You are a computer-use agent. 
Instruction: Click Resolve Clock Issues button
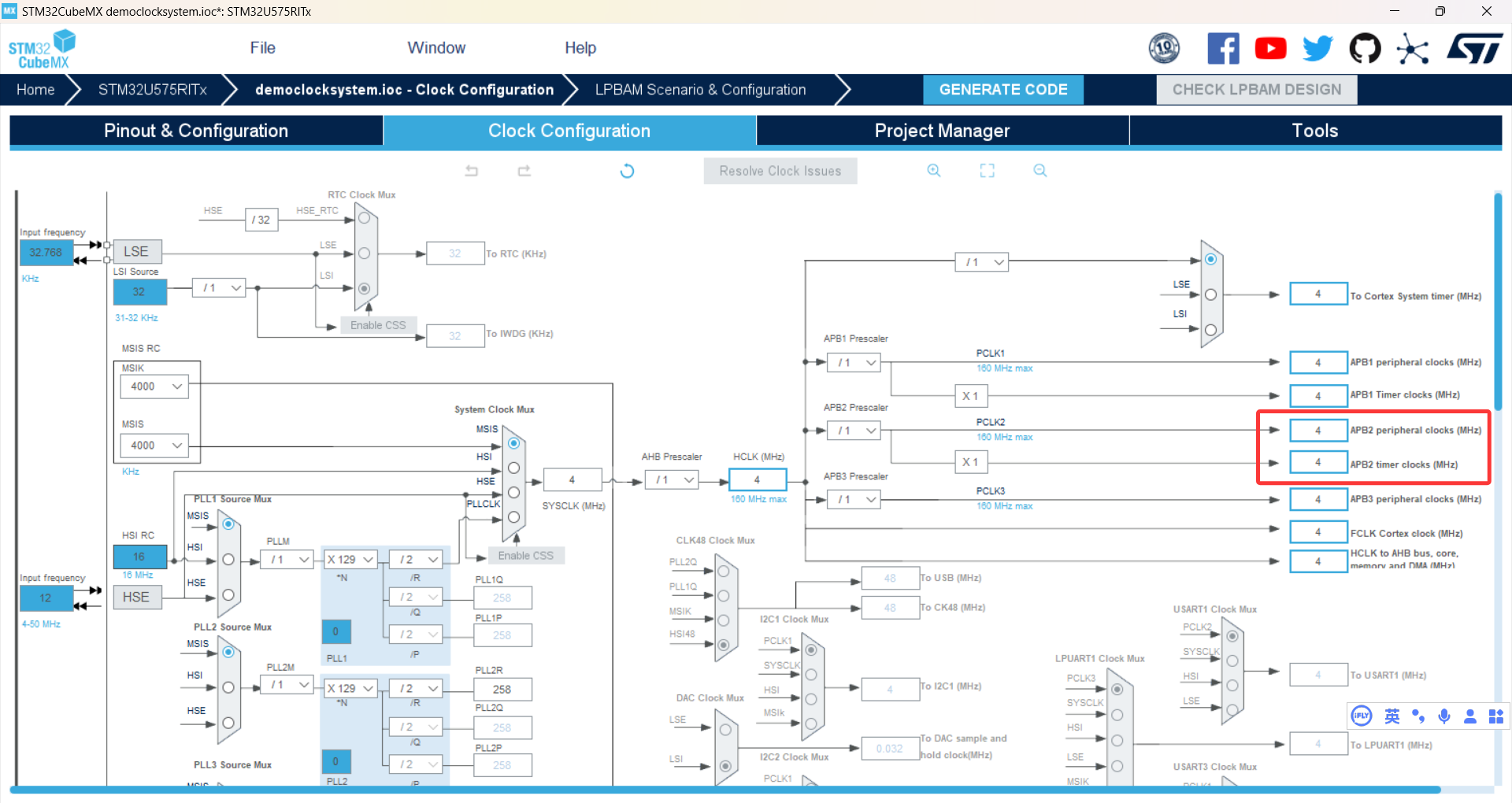pos(780,171)
